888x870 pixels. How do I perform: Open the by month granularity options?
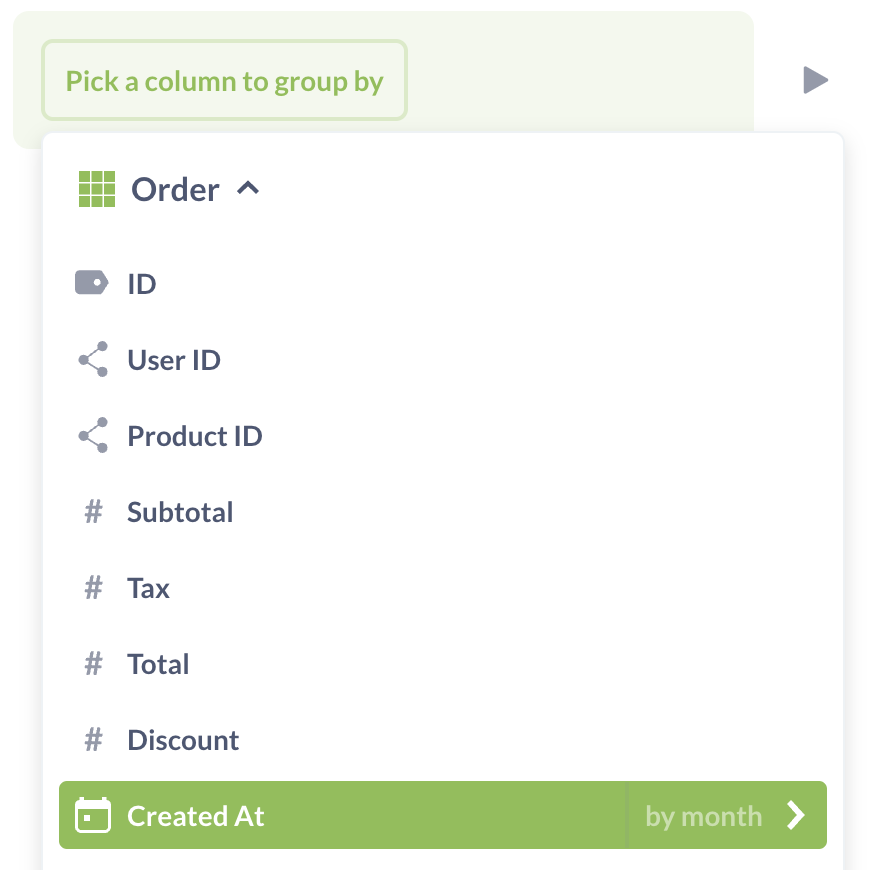coord(703,815)
